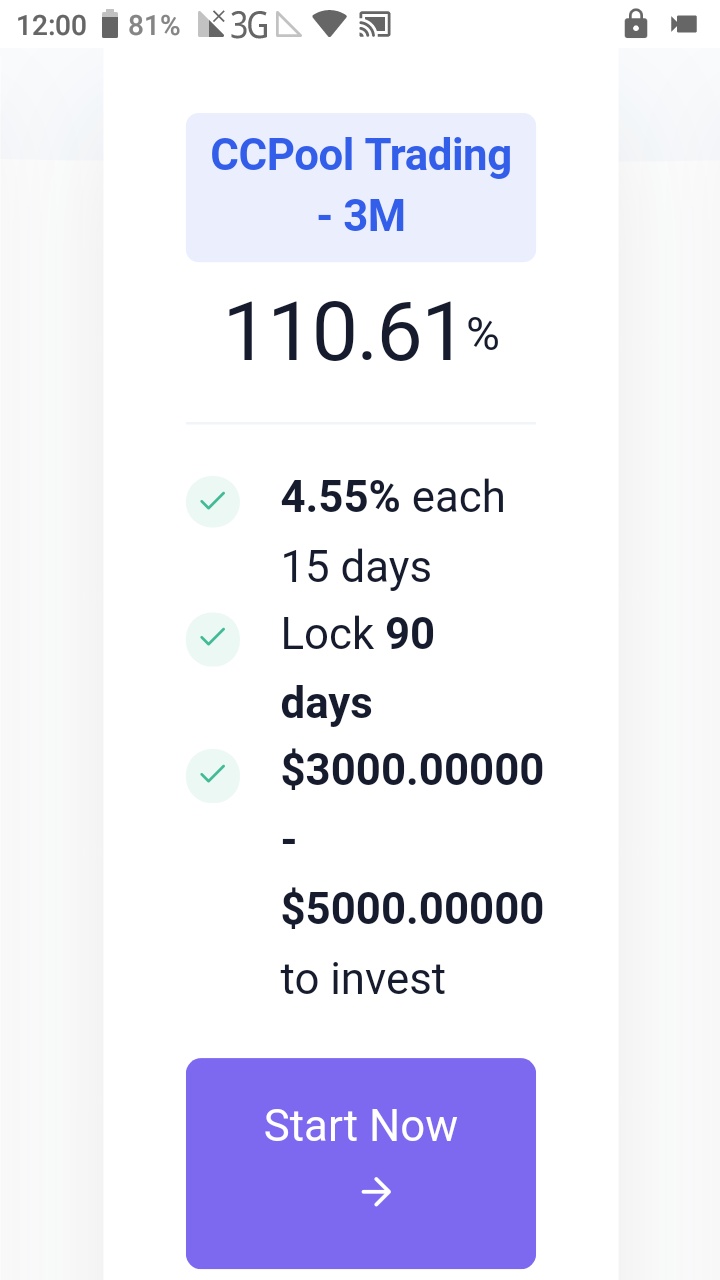Tap the $5000.00000 maximum amount
The height and width of the screenshot is (1280, 720).
click(x=412, y=908)
